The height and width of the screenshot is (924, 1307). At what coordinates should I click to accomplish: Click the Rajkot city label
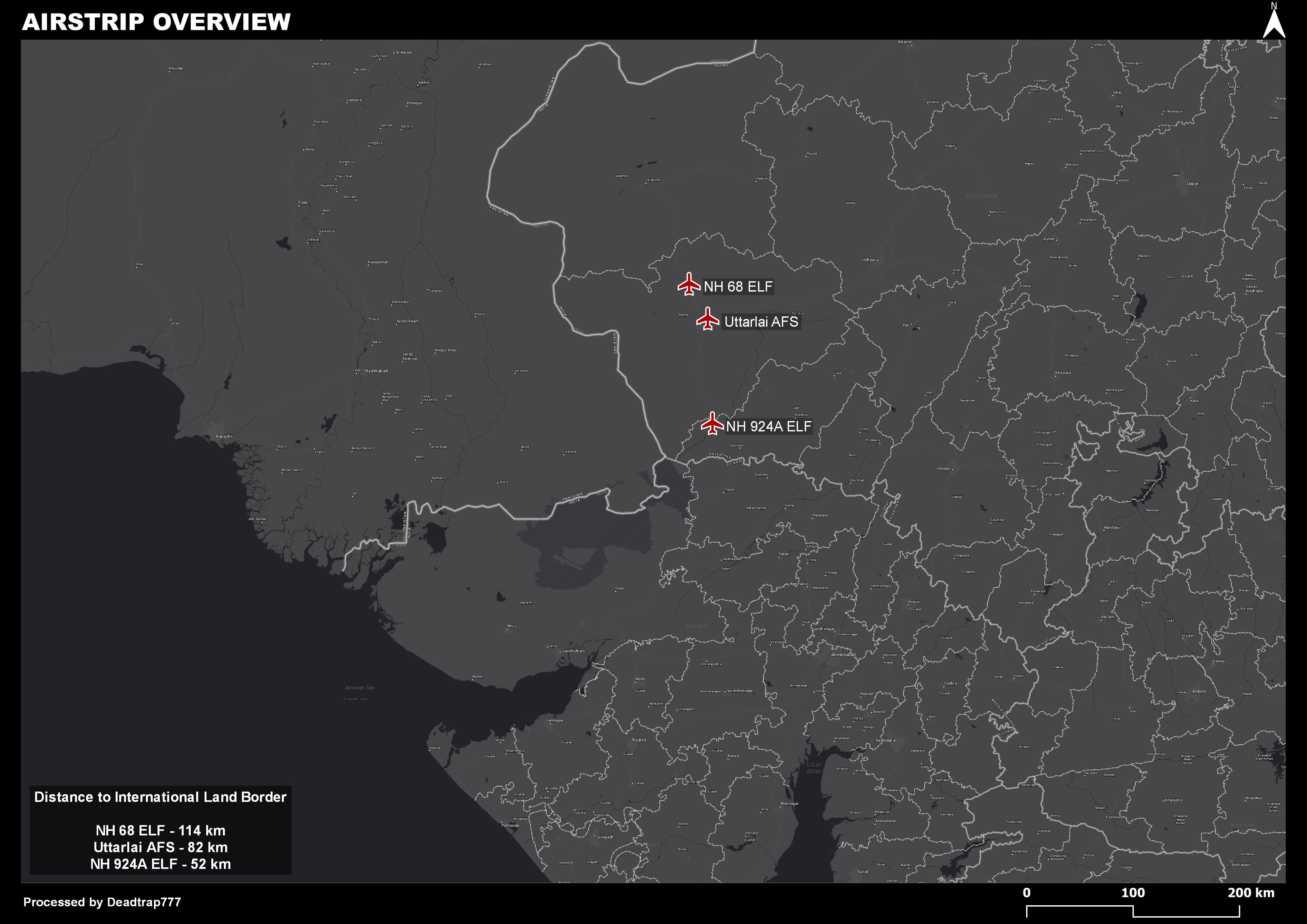click(x=639, y=740)
